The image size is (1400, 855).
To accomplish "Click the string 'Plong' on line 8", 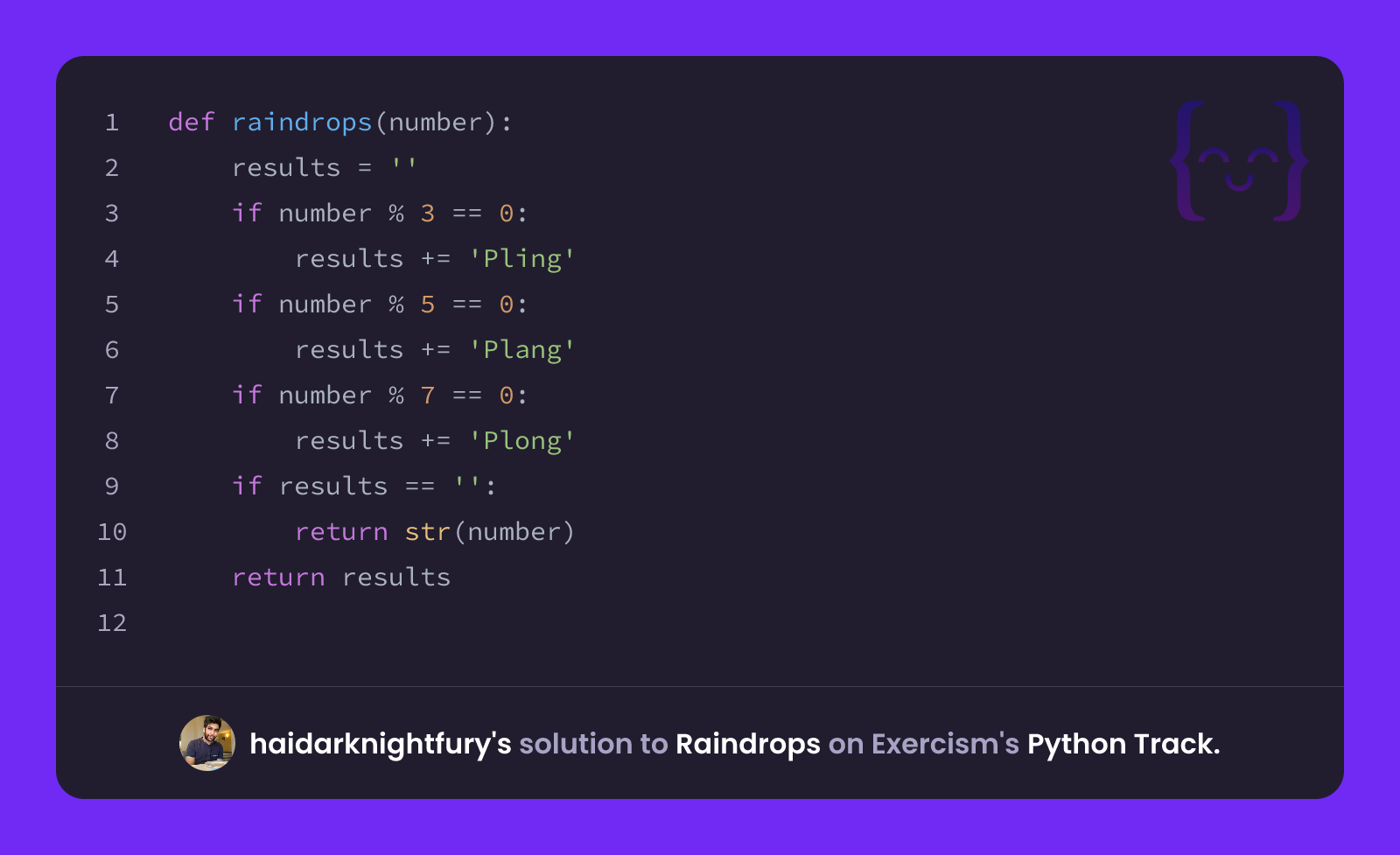I will click(521, 441).
